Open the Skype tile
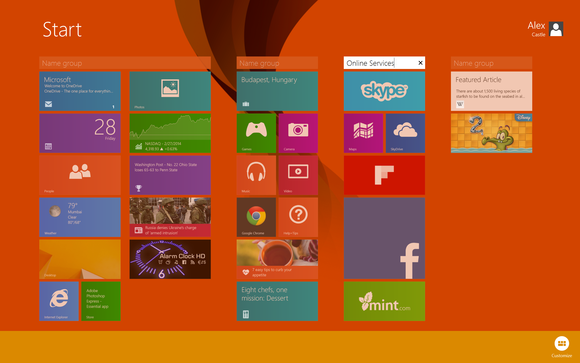The width and height of the screenshot is (580, 363). [384, 91]
